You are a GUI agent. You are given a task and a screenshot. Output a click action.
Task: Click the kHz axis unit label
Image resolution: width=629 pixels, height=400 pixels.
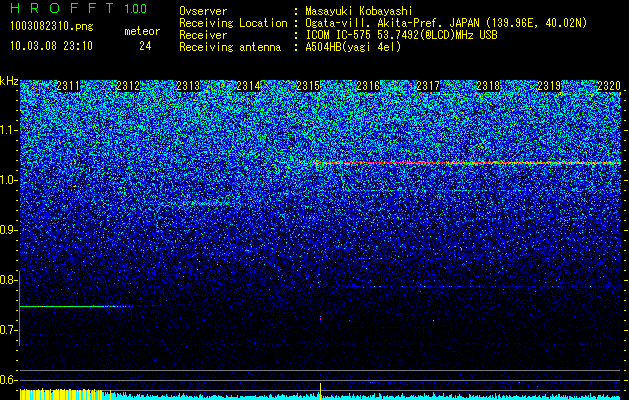(9, 81)
